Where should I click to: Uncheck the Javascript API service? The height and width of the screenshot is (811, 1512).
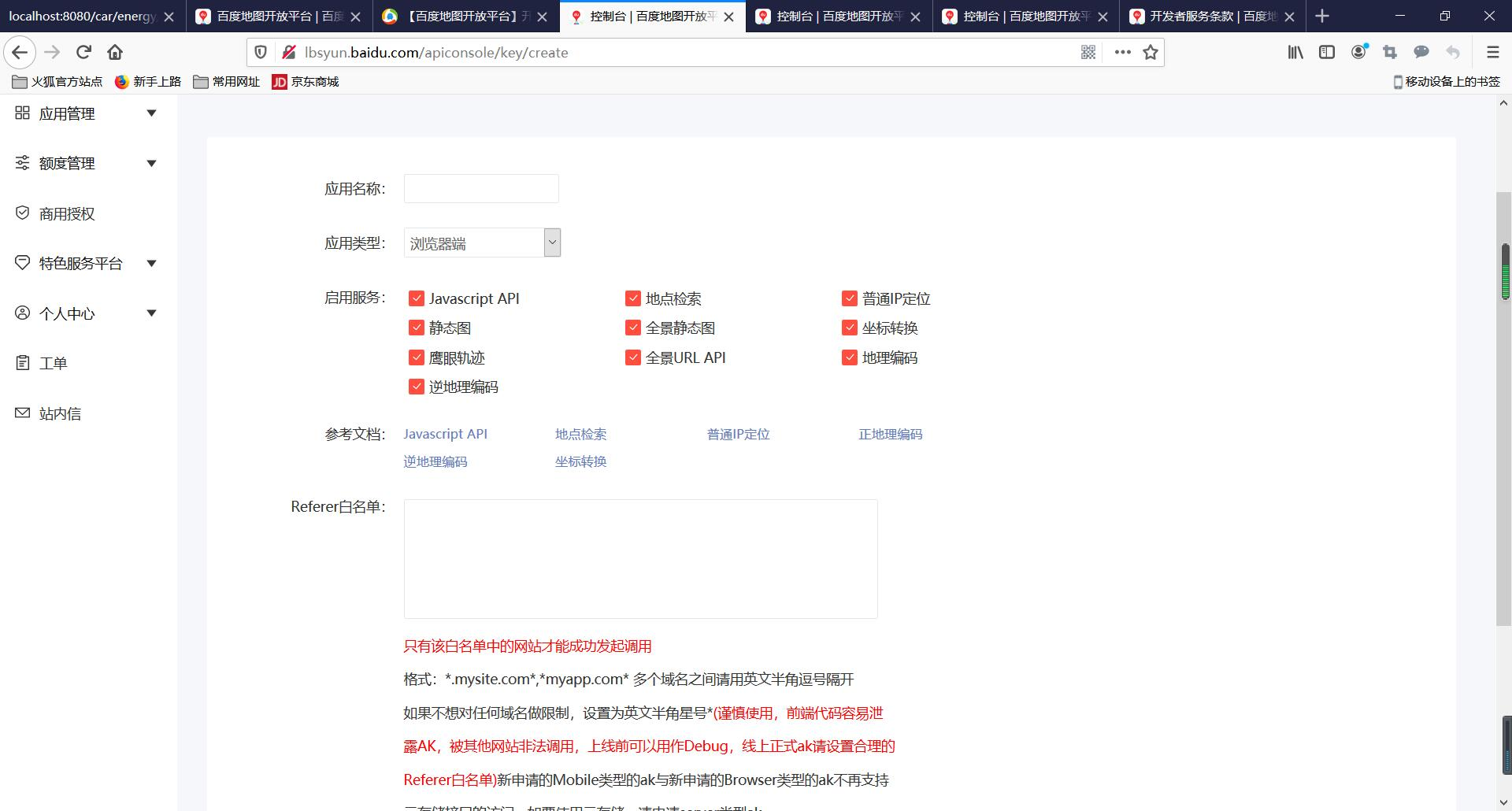[x=417, y=298]
